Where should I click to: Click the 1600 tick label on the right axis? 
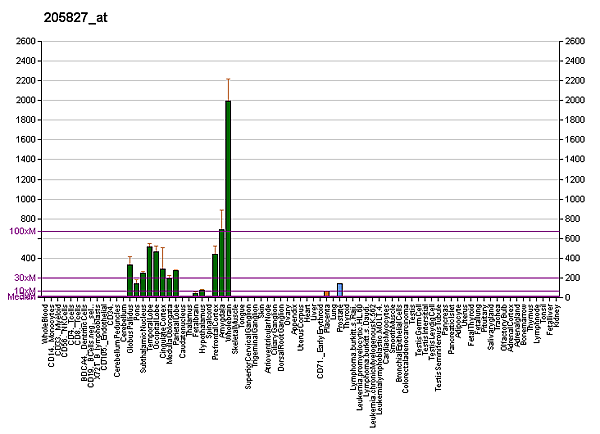(574, 140)
